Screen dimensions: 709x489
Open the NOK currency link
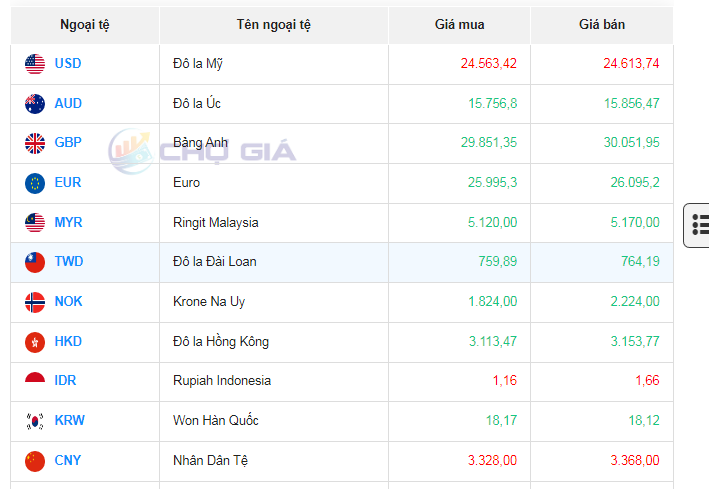68,301
